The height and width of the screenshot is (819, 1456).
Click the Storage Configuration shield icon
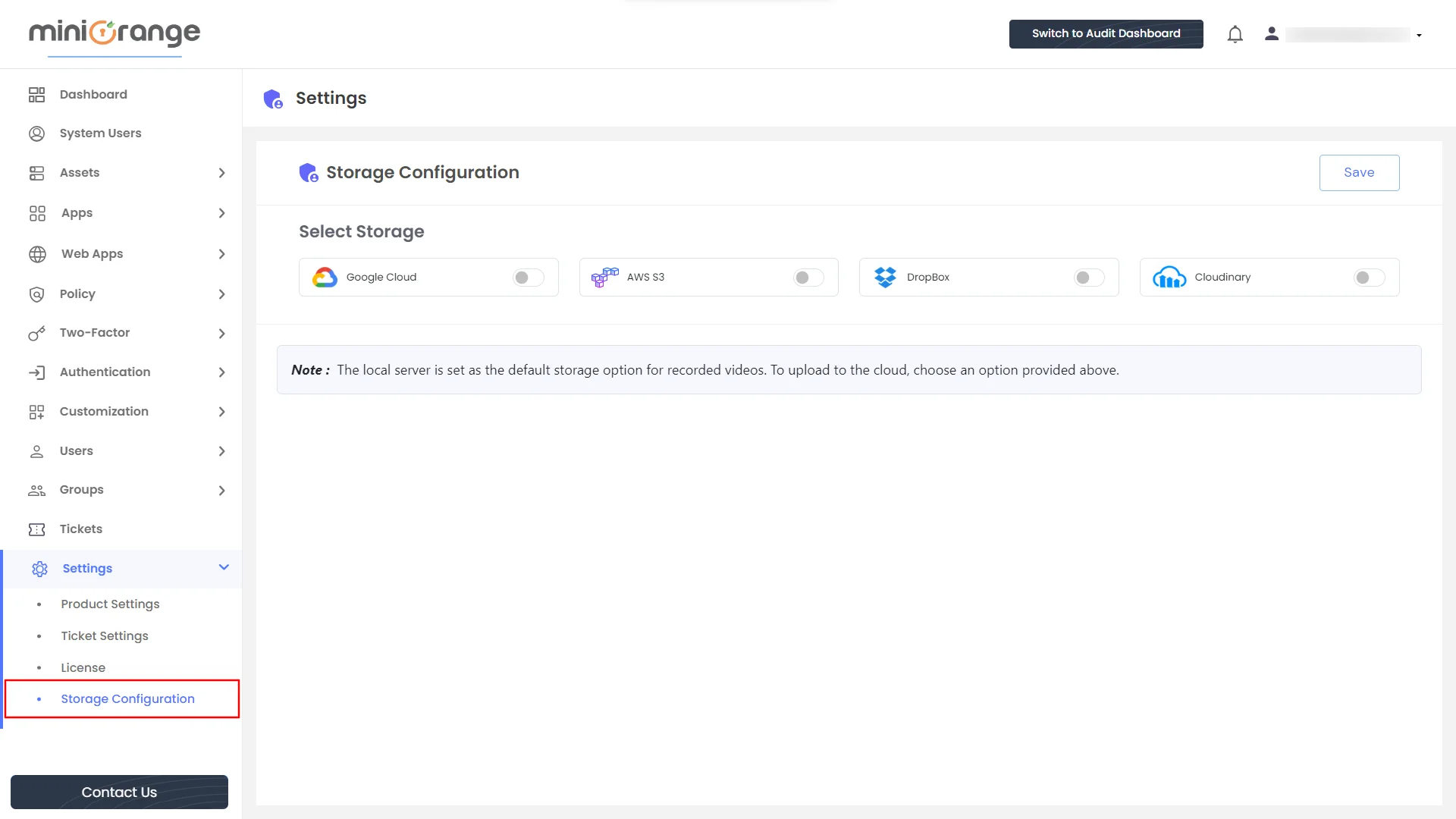307,172
